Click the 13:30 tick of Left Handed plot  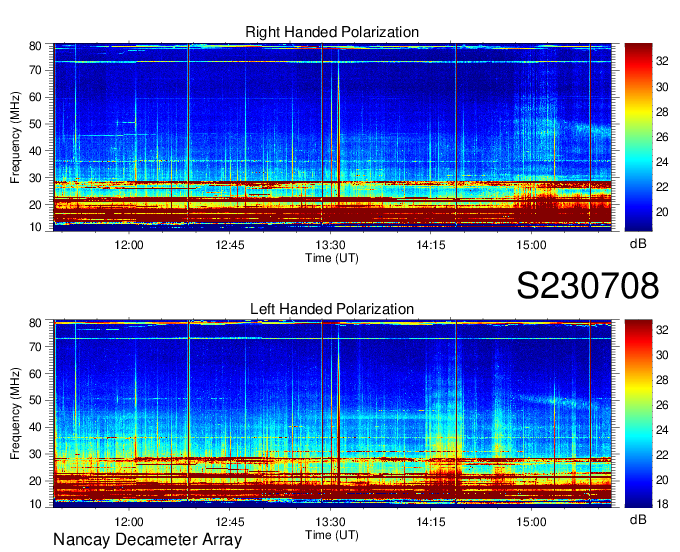click(x=330, y=522)
